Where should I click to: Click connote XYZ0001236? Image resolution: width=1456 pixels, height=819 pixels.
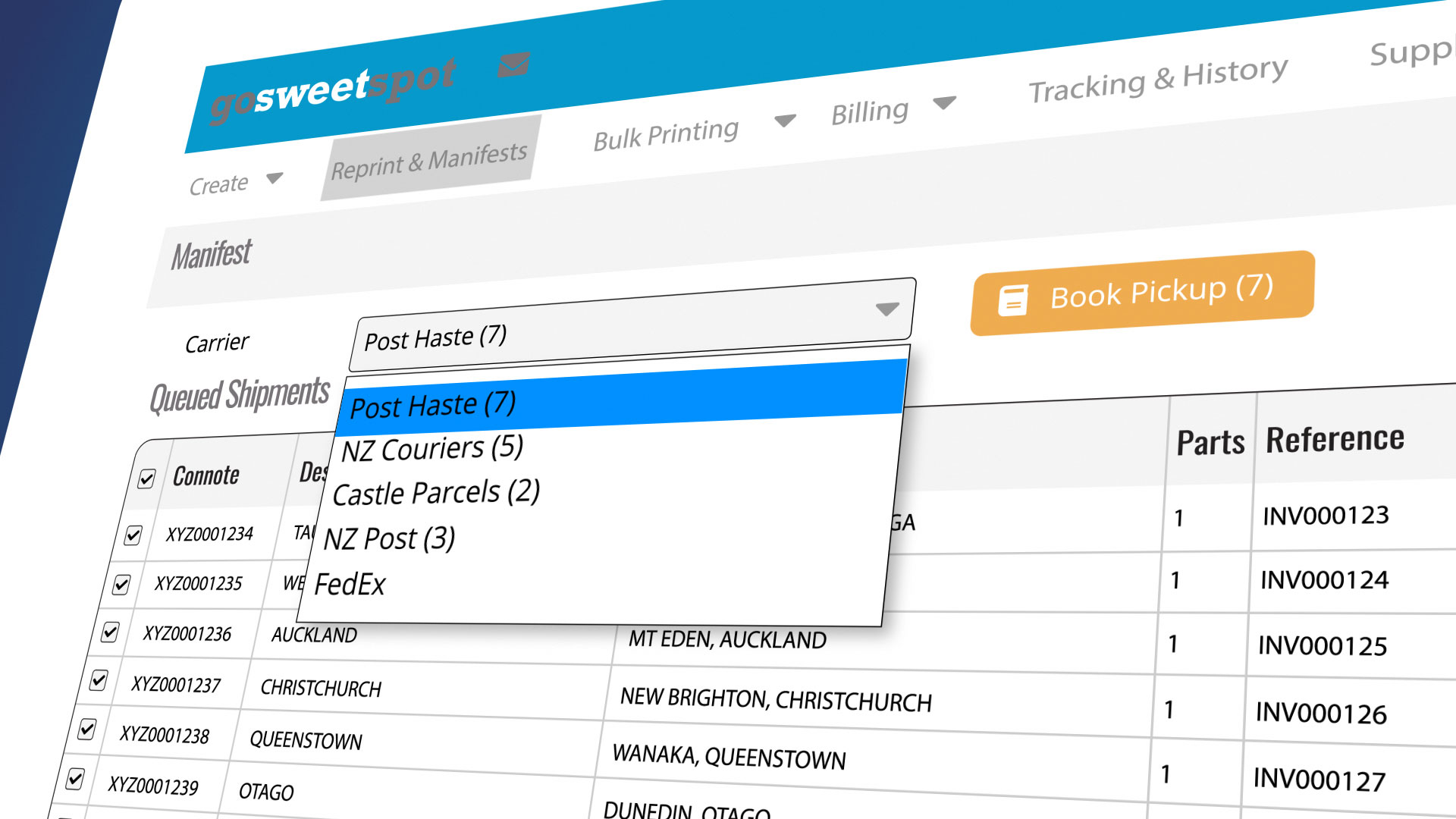[x=187, y=633]
